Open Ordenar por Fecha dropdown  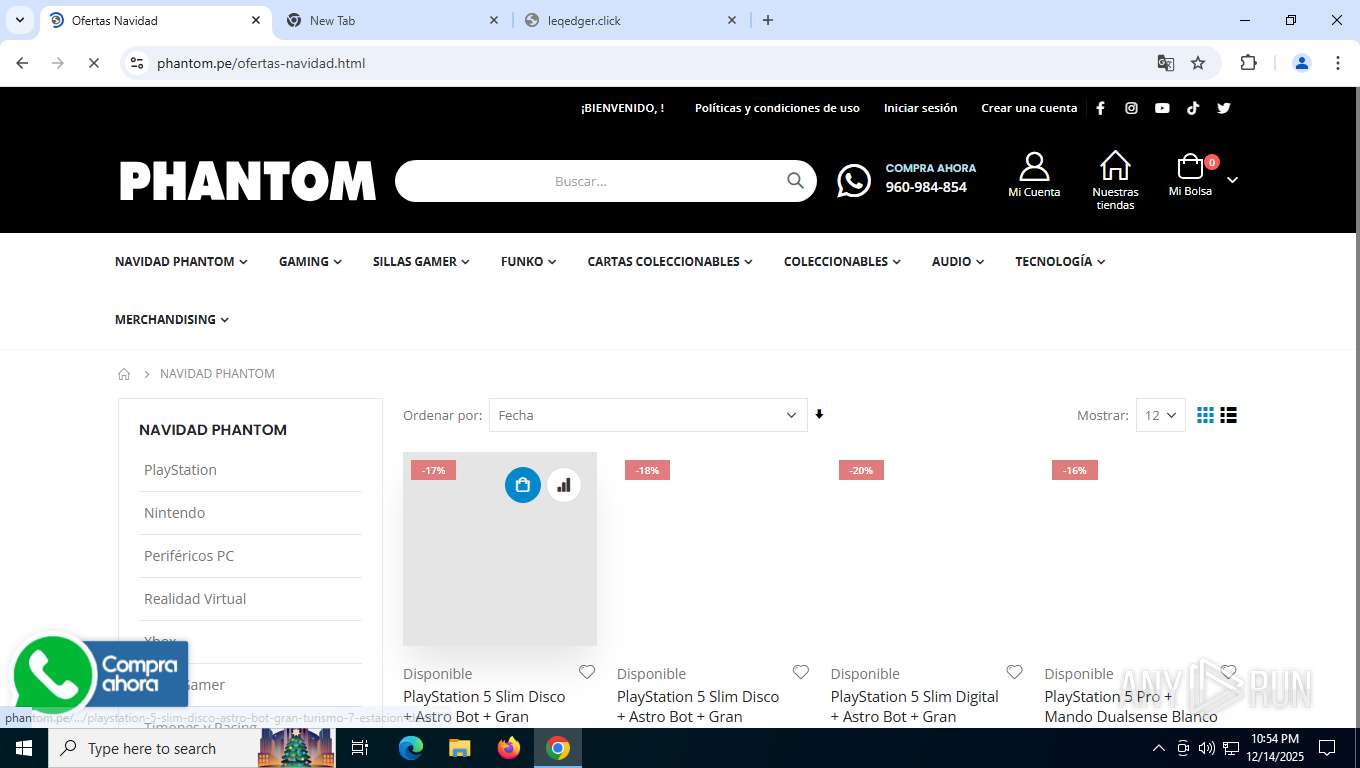point(648,415)
